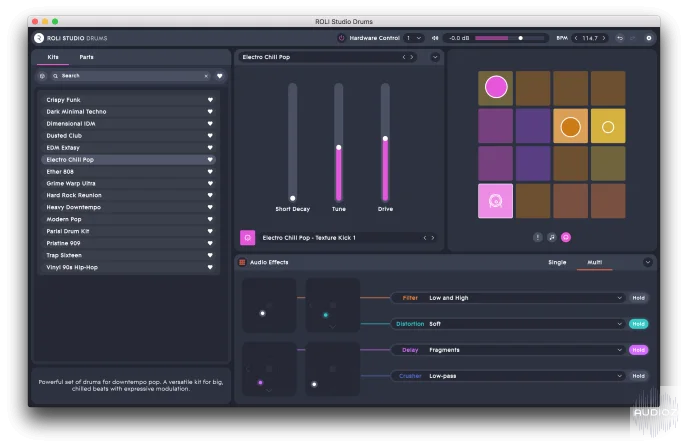Open the Crusher type dropdown
The width and height of the screenshot is (688, 447).
click(x=508, y=376)
